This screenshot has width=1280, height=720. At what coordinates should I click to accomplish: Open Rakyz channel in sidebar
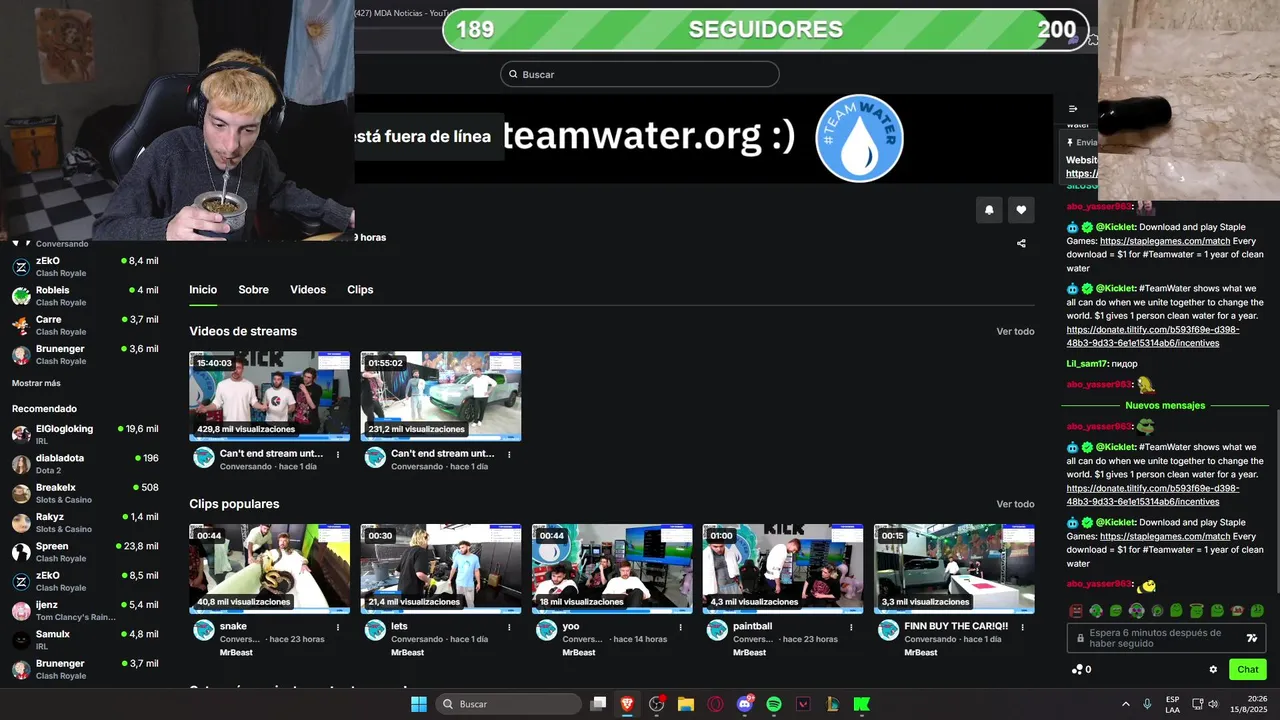click(x=85, y=523)
